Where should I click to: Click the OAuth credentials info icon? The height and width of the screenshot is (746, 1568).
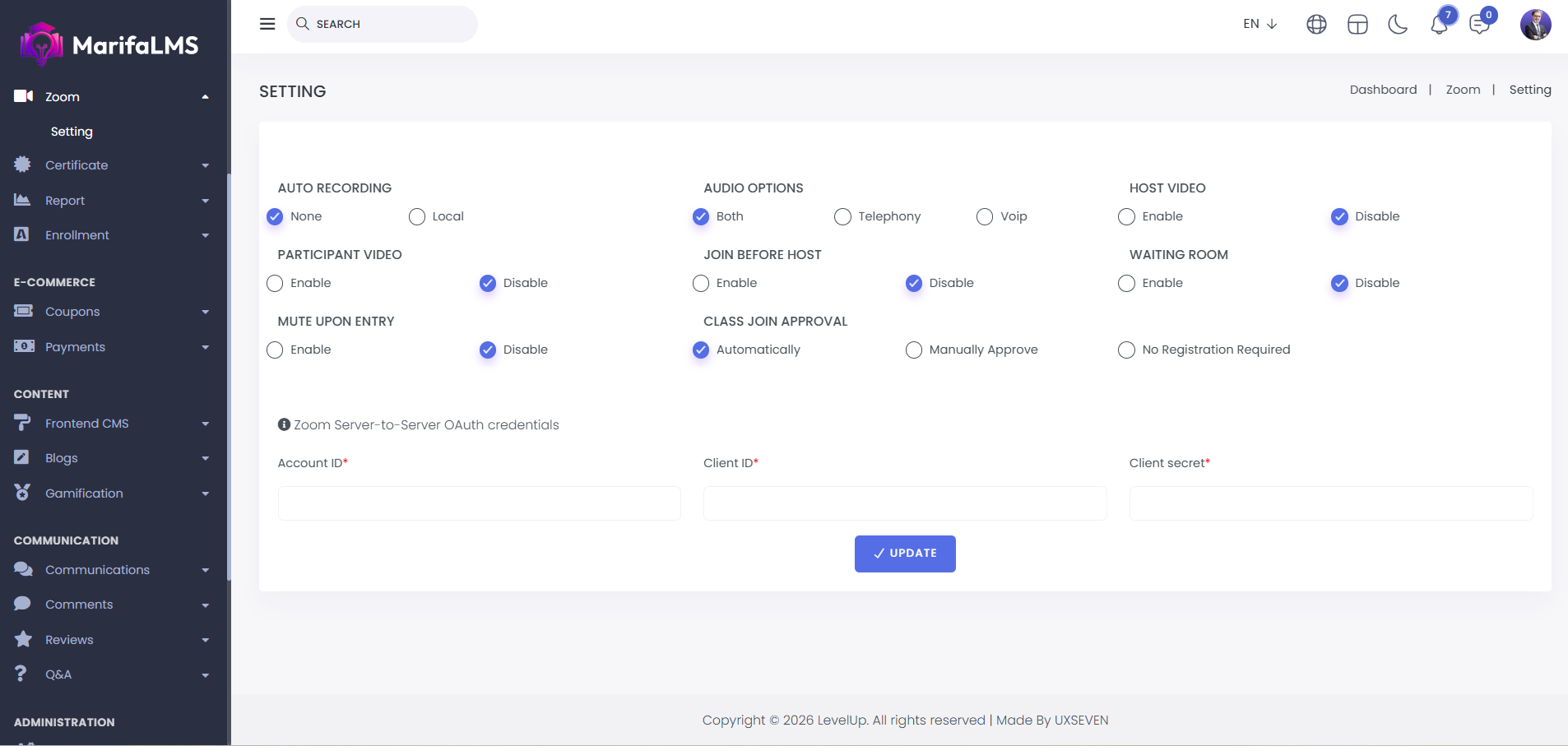click(x=284, y=424)
